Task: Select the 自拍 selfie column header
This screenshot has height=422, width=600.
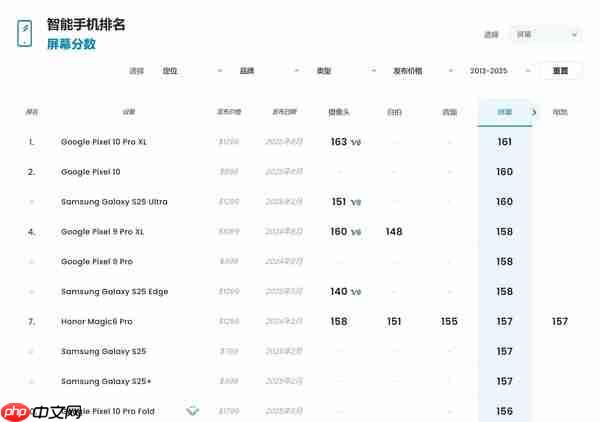Action: [394, 112]
